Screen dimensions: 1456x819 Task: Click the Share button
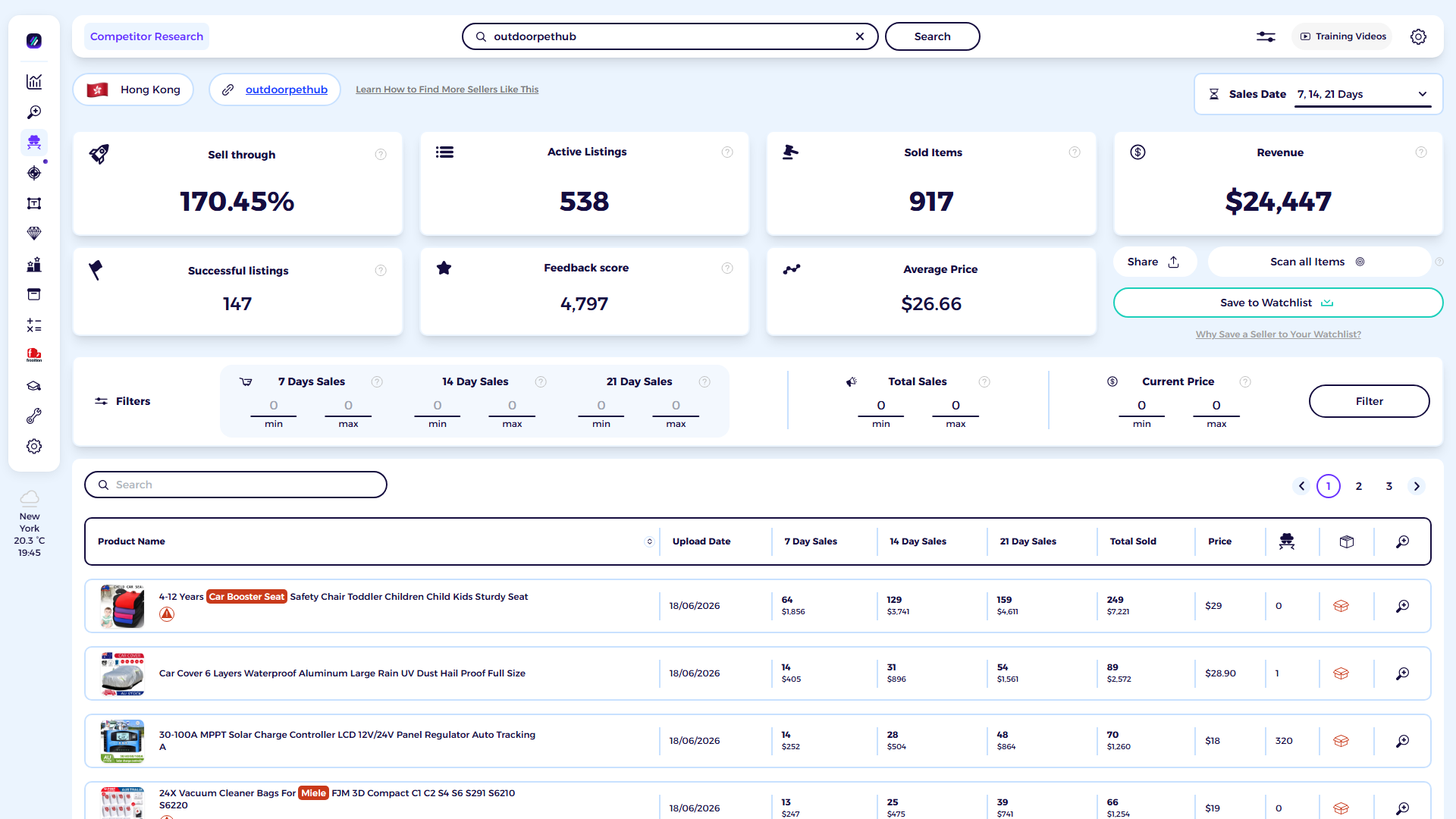pyautogui.click(x=1153, y=262)
